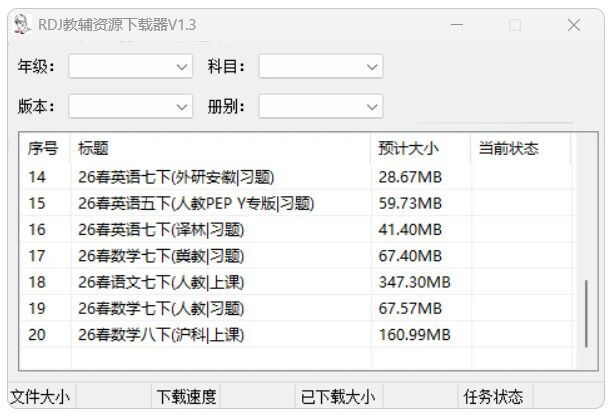Screen dimensions: 609x416
Task: Click serial number 15
Action: (37, 203)
